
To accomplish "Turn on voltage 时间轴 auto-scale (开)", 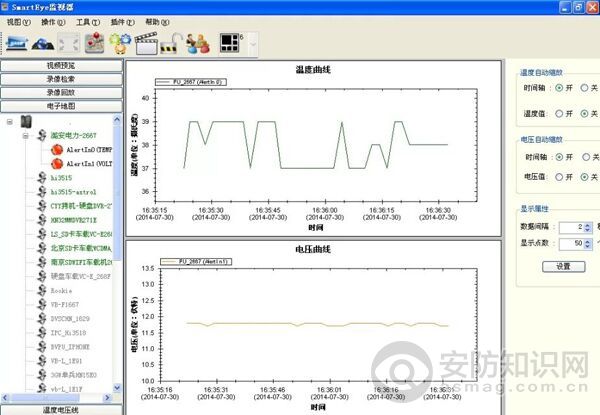I will tap(559, 157).
